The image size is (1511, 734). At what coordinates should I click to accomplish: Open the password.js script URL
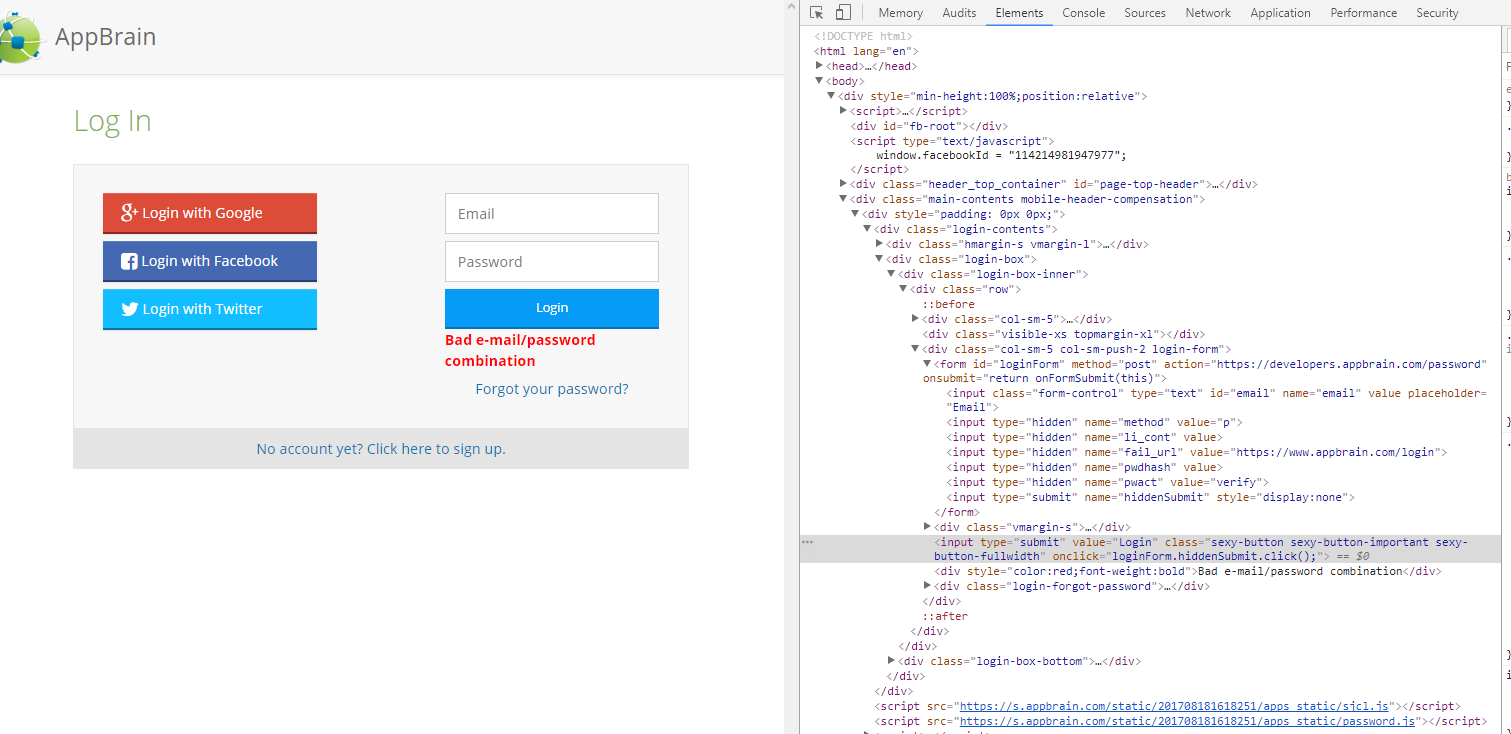(1189, 721)
